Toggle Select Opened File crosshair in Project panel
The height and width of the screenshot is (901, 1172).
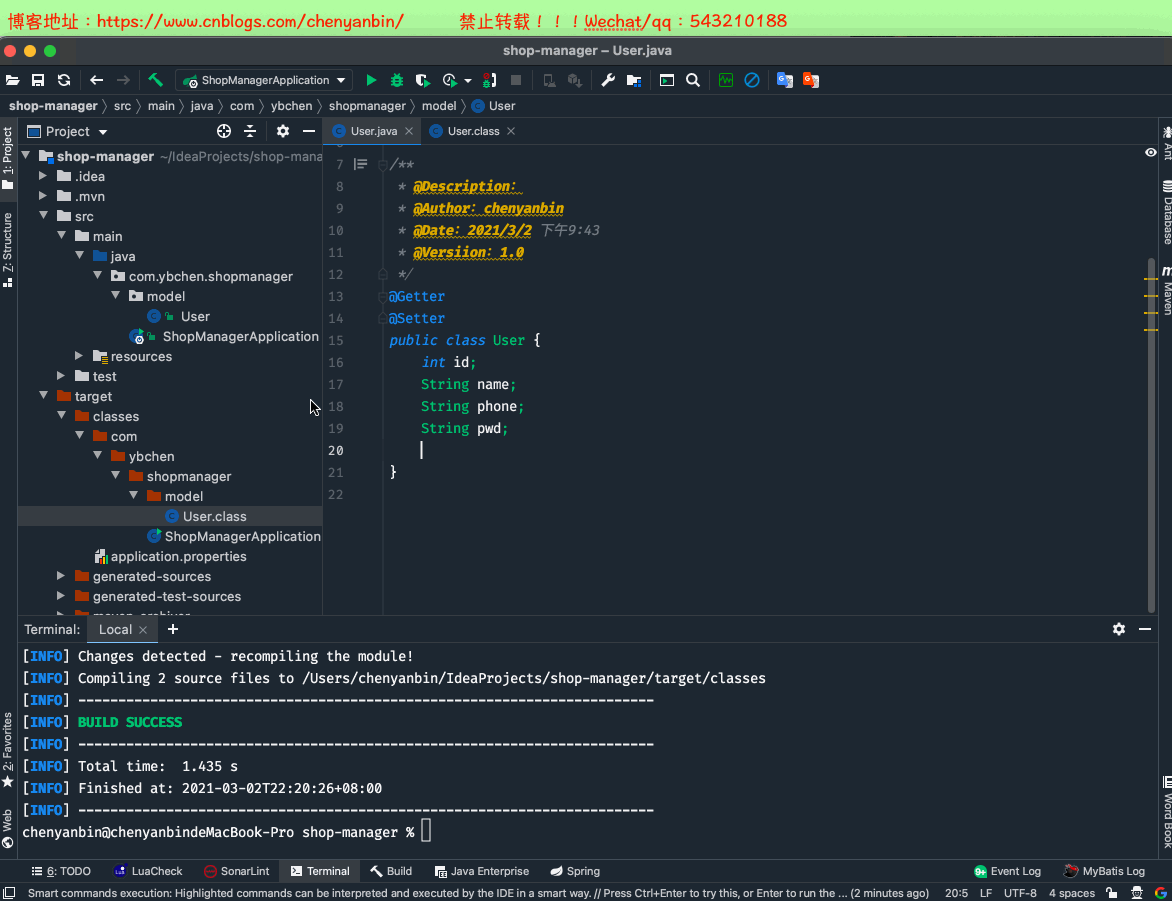pos(221,131)
